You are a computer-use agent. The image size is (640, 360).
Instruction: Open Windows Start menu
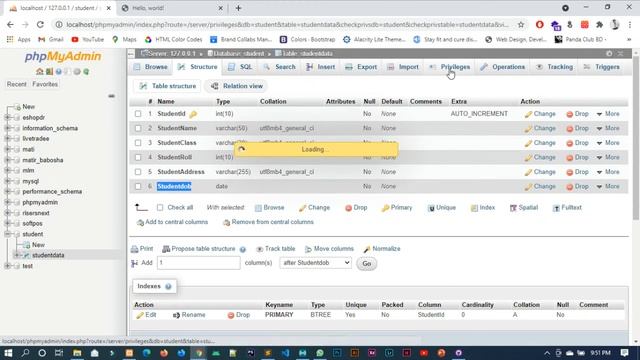pos(8,353)
